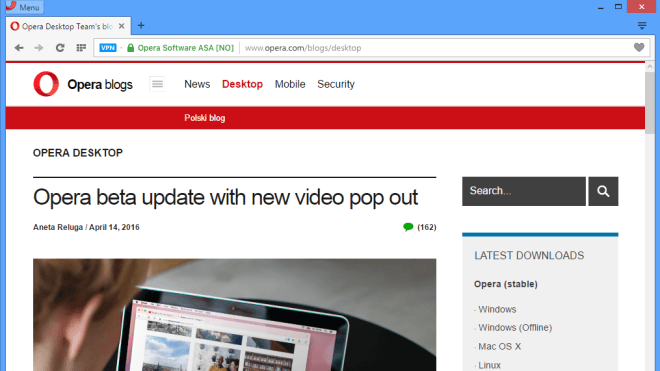This screenshot has height=371, width=660.
Task: Submit search with magnifier button
Action: pyautogui.click(x=603, y=191)
